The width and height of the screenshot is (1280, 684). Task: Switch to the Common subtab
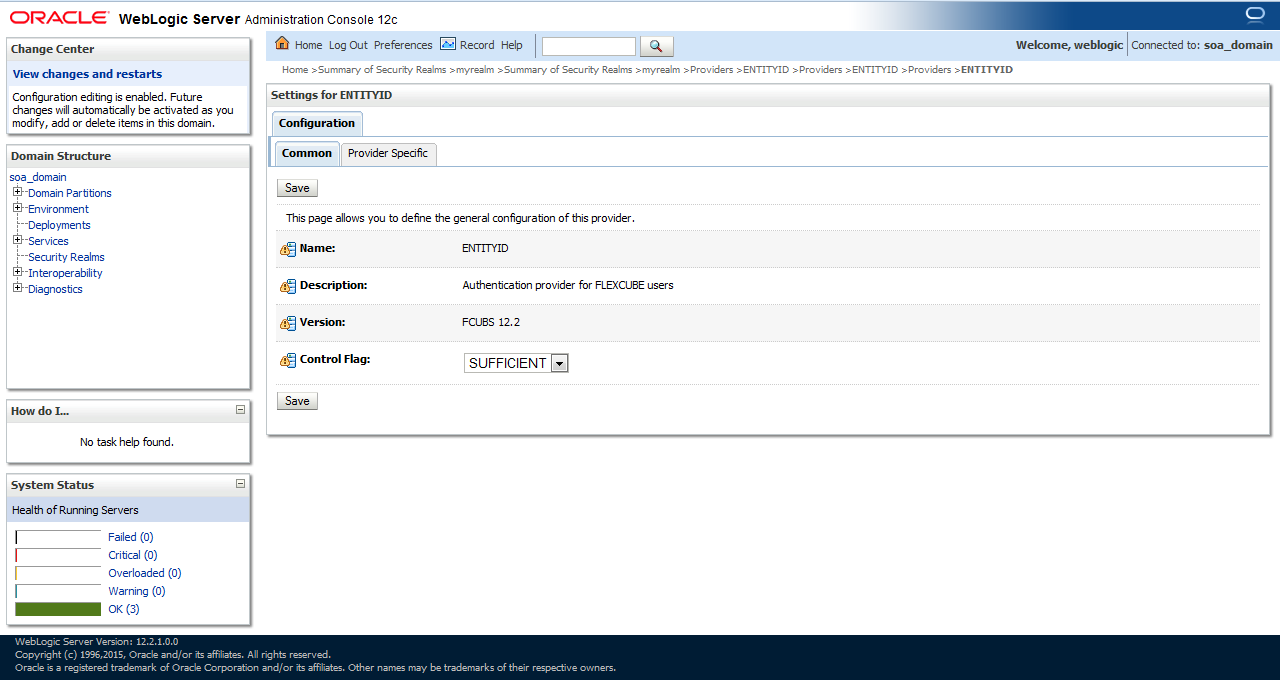[307, 153]
